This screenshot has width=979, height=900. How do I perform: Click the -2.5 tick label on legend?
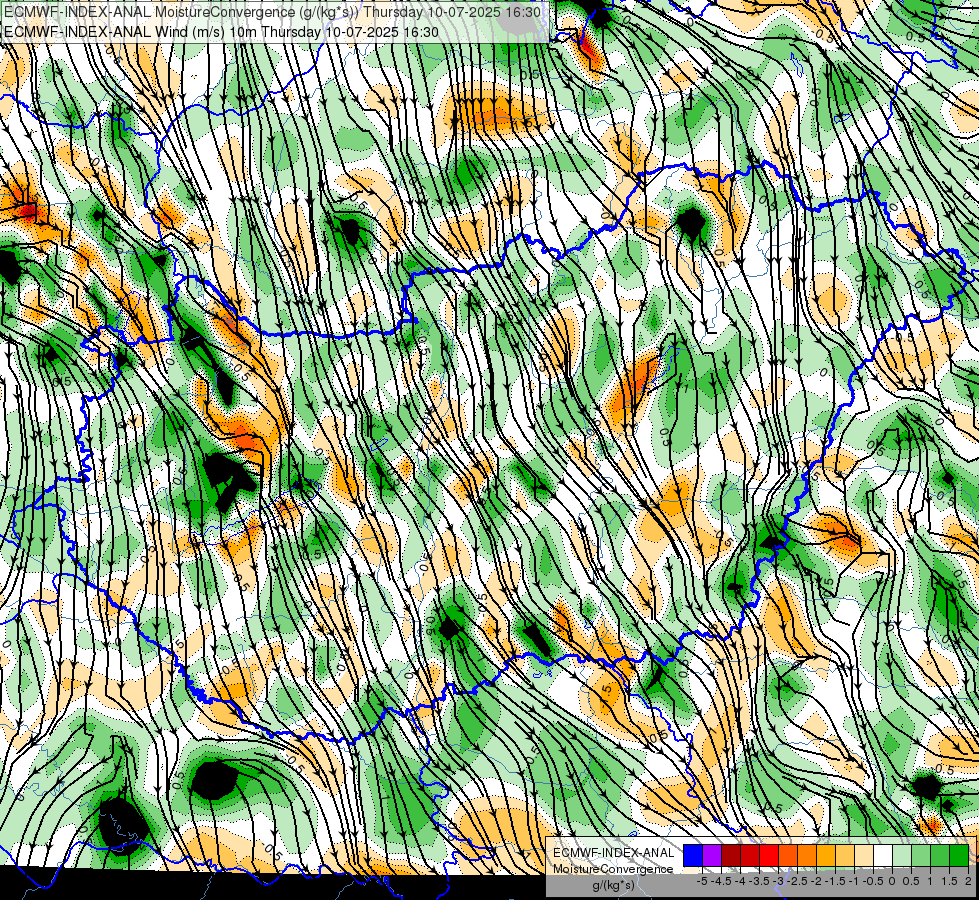point(797,881)
